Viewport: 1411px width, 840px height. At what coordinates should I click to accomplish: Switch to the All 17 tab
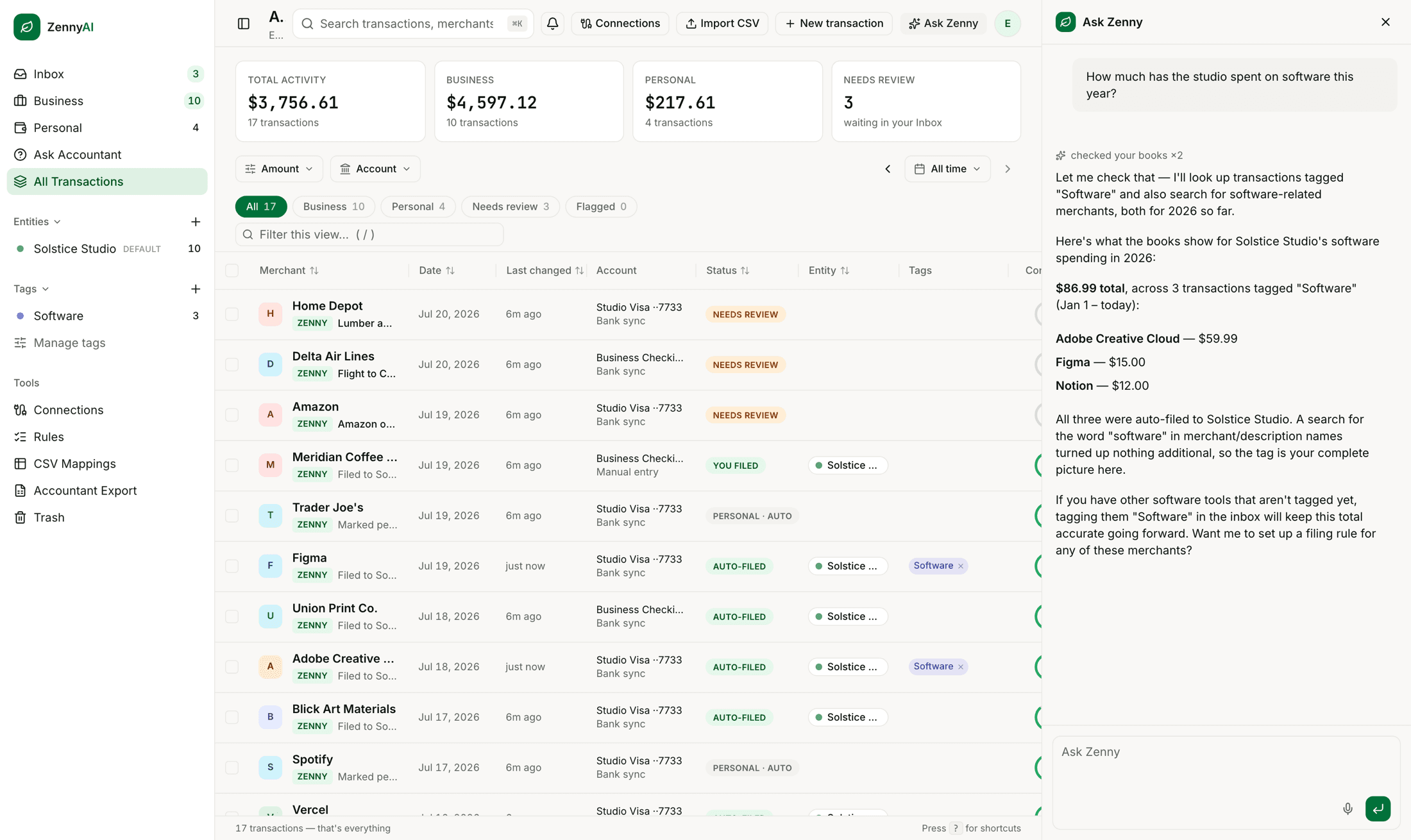[261, 206]
